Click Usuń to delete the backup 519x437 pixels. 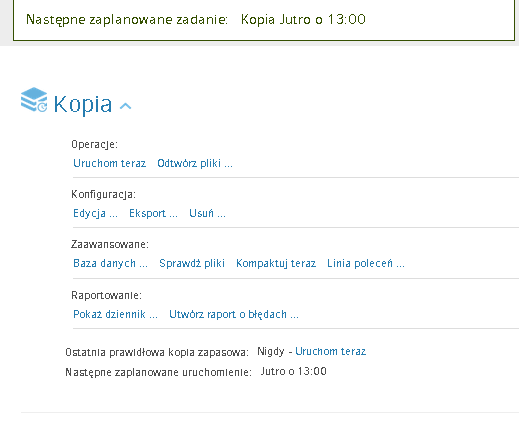tap(207, 213)
